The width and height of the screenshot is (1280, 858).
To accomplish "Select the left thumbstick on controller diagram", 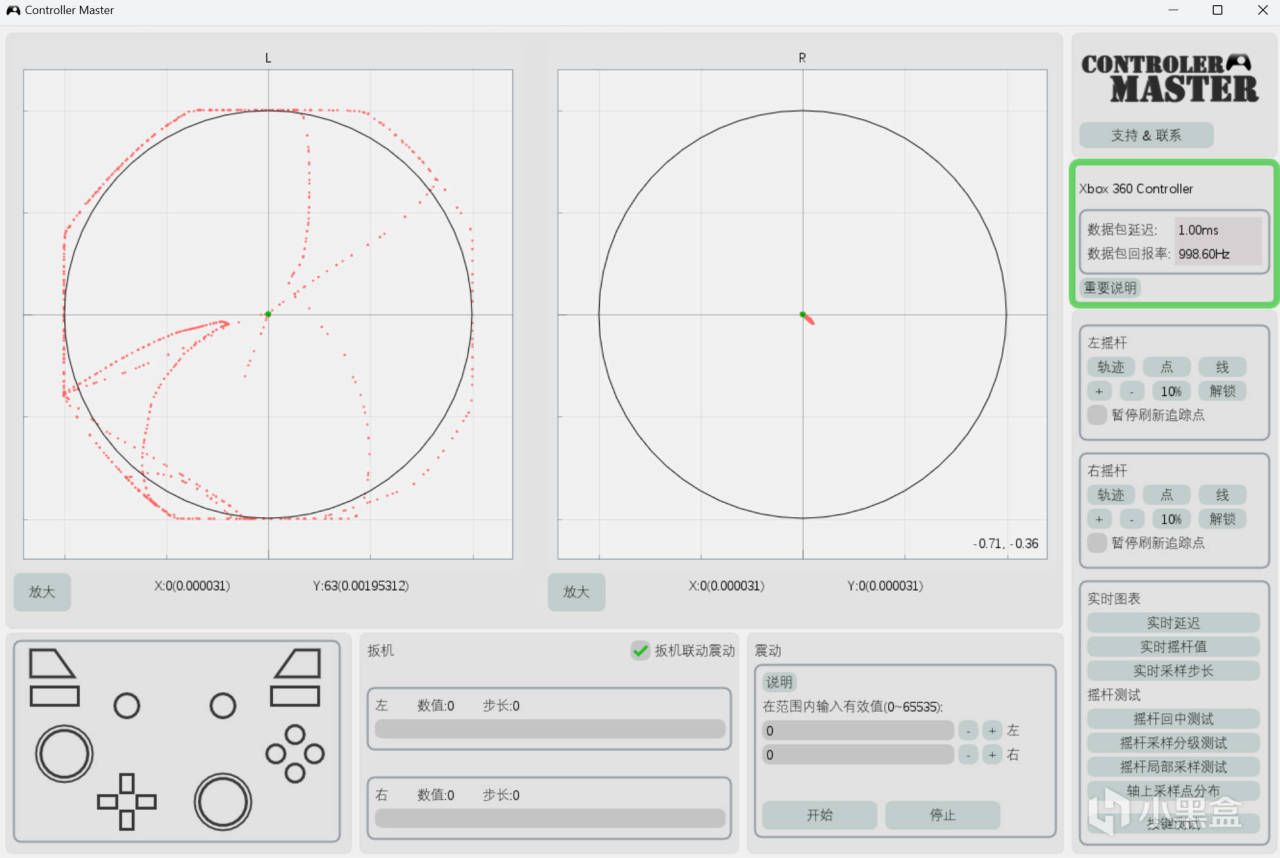I will click(x=64, y=752).
